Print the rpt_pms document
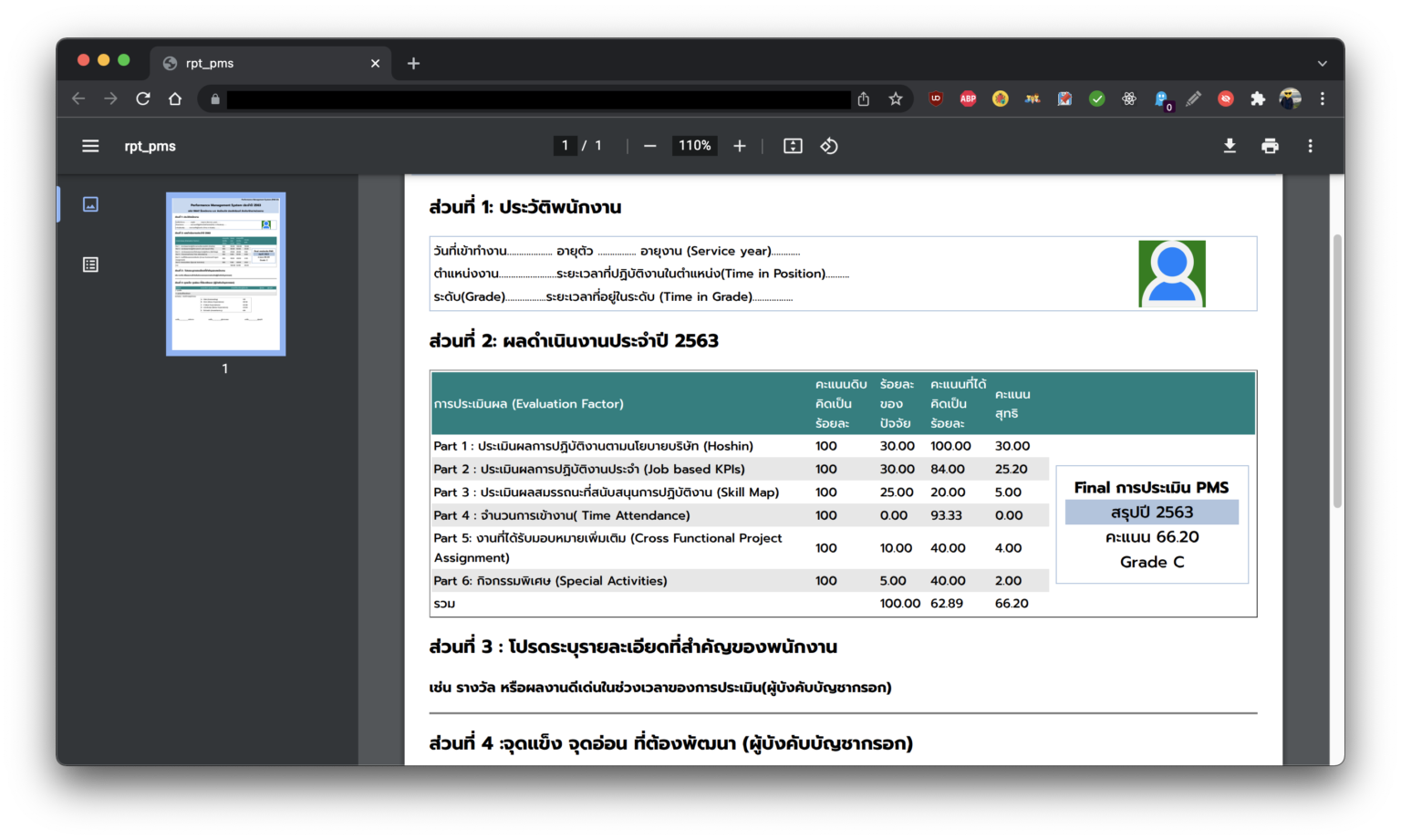The height and width of the screenshot is (840, 1401). (1270, 146)
